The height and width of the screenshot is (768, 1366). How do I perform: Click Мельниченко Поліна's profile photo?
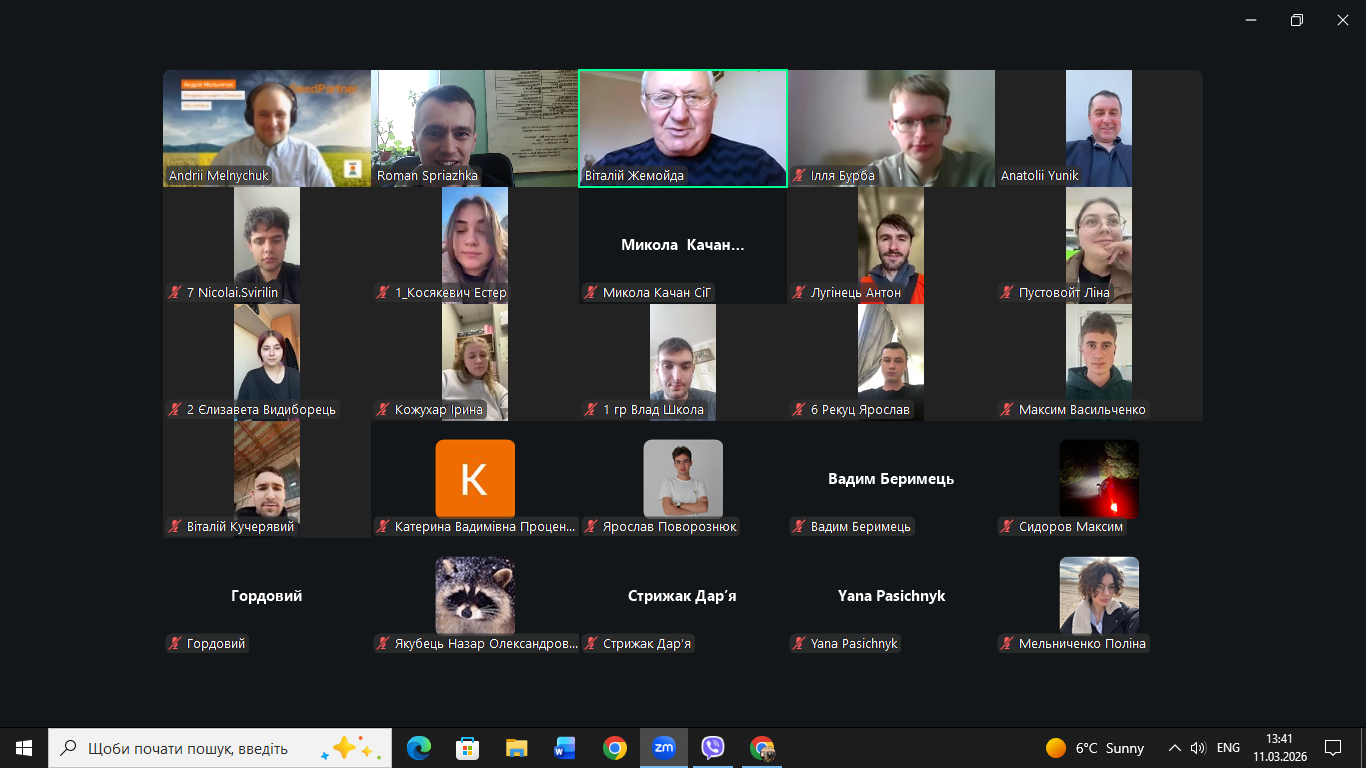[1099, 596]
